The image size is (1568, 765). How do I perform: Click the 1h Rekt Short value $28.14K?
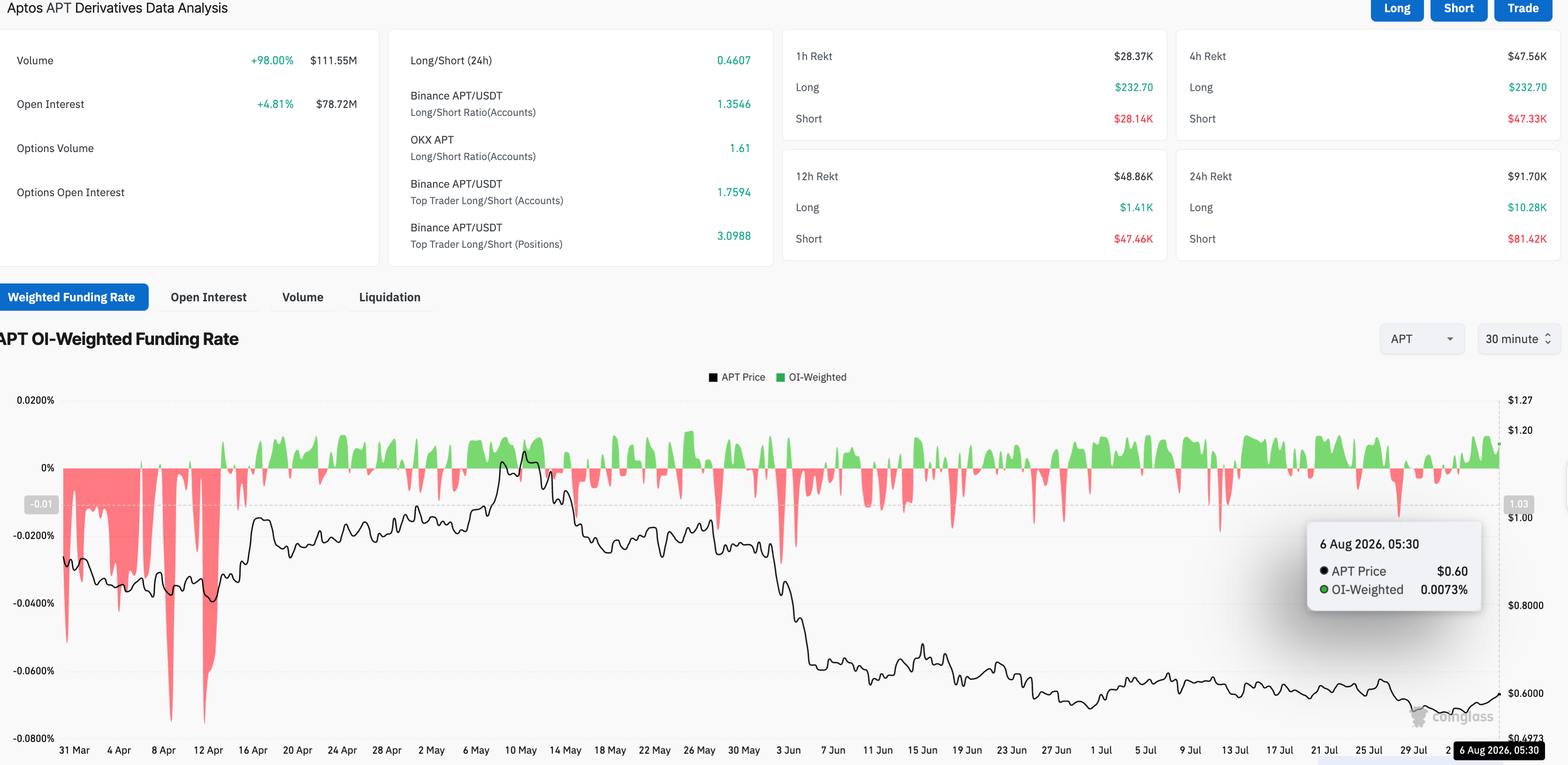(x=1134, y=119)
